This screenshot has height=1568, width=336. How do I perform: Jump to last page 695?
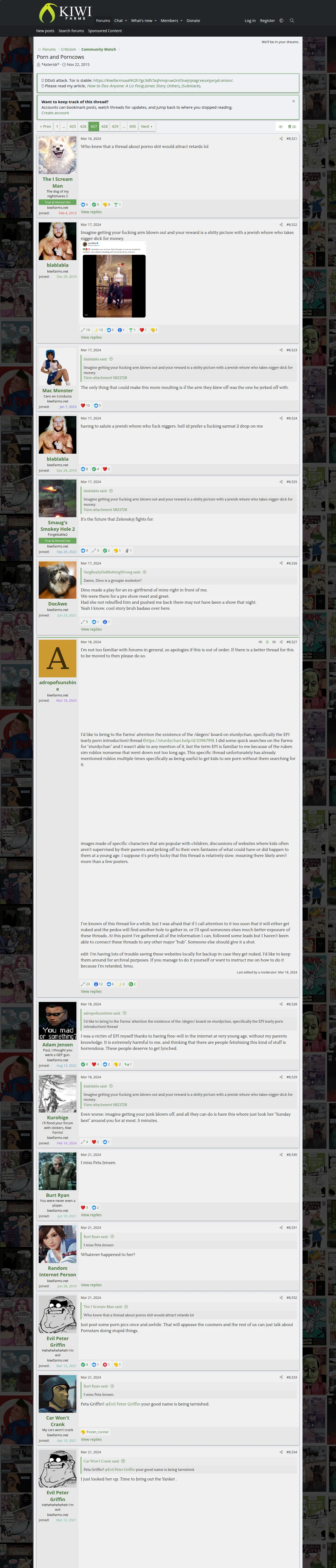coord(132,126)
